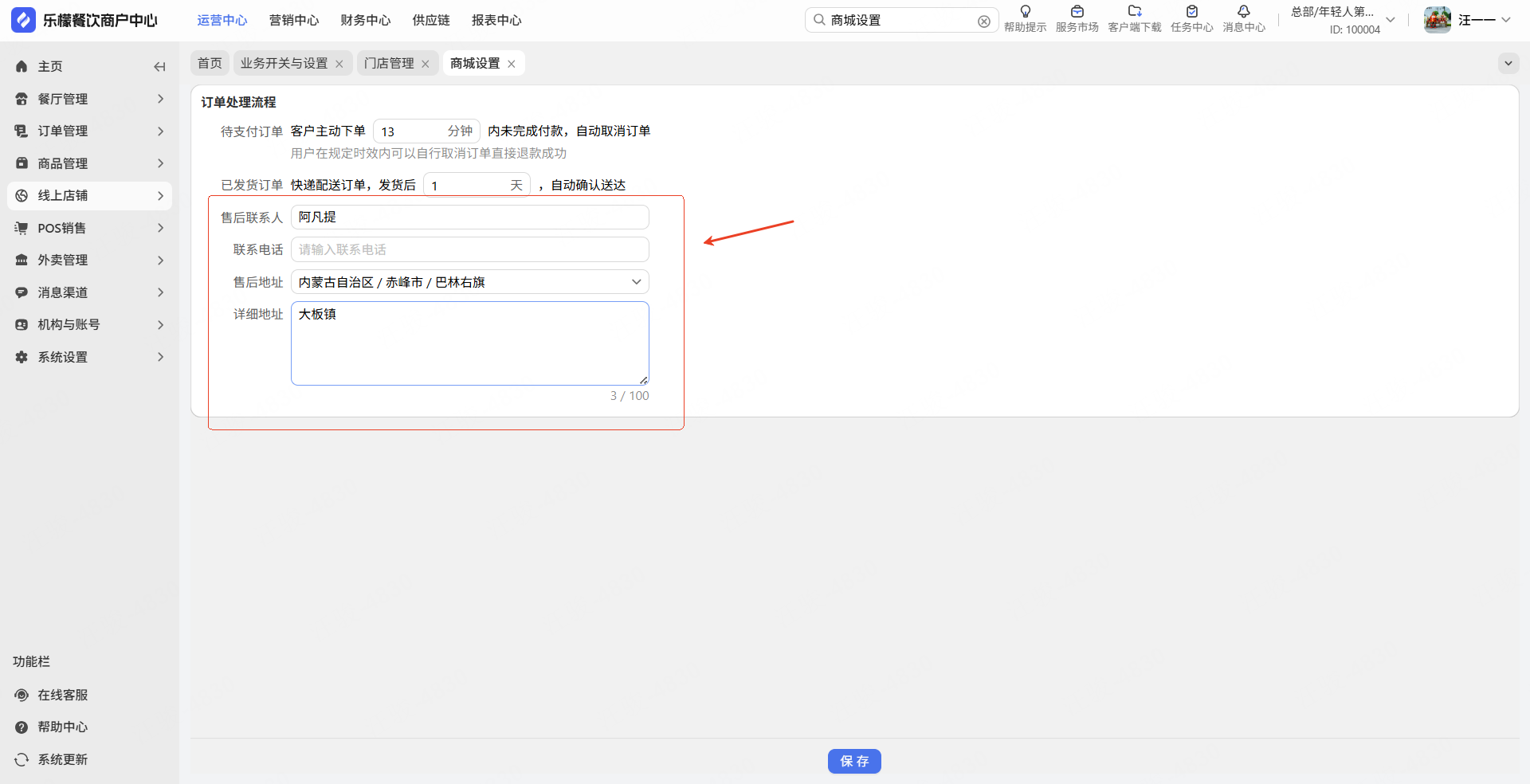The image size is (1530, 784).
Task: Click the 用户在规定时效内可以自行取消订单直接退款成功 hint
Action: point(429,153)
